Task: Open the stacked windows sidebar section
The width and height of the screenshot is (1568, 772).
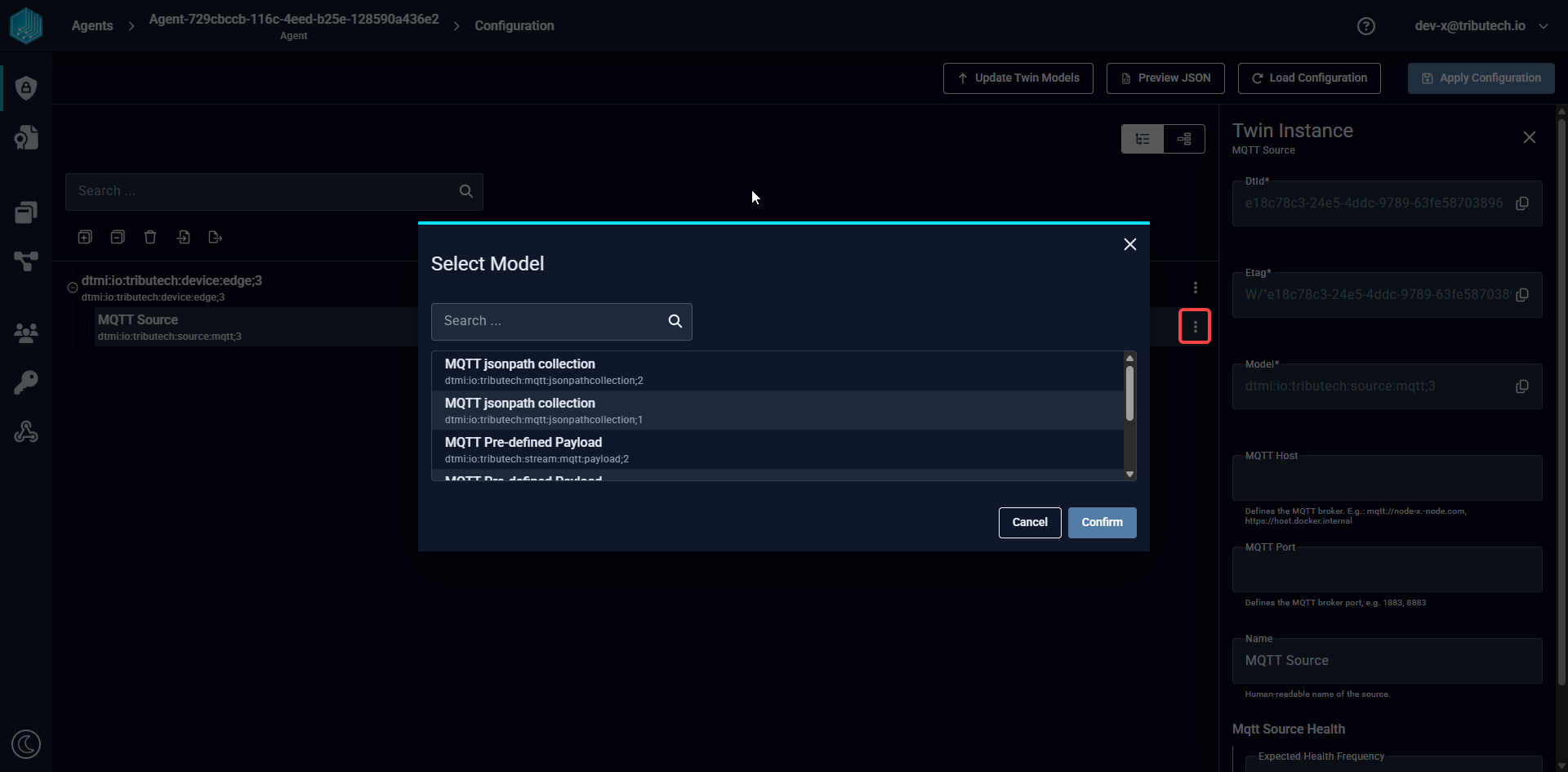Action: click(26, 212)
